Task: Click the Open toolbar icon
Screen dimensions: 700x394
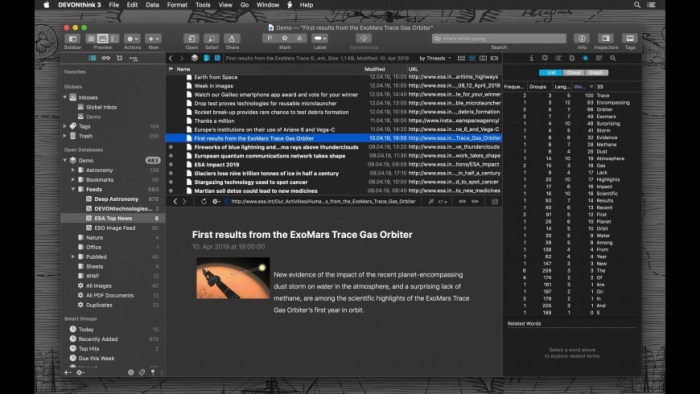Action: pos(192,39)
